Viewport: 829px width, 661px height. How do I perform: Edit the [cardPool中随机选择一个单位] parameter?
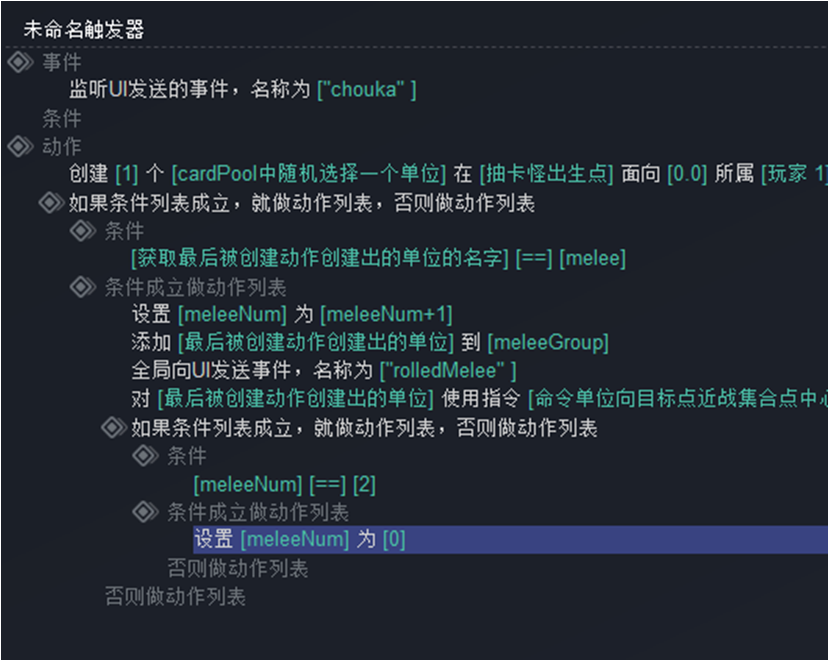click(x=309, y=174)
